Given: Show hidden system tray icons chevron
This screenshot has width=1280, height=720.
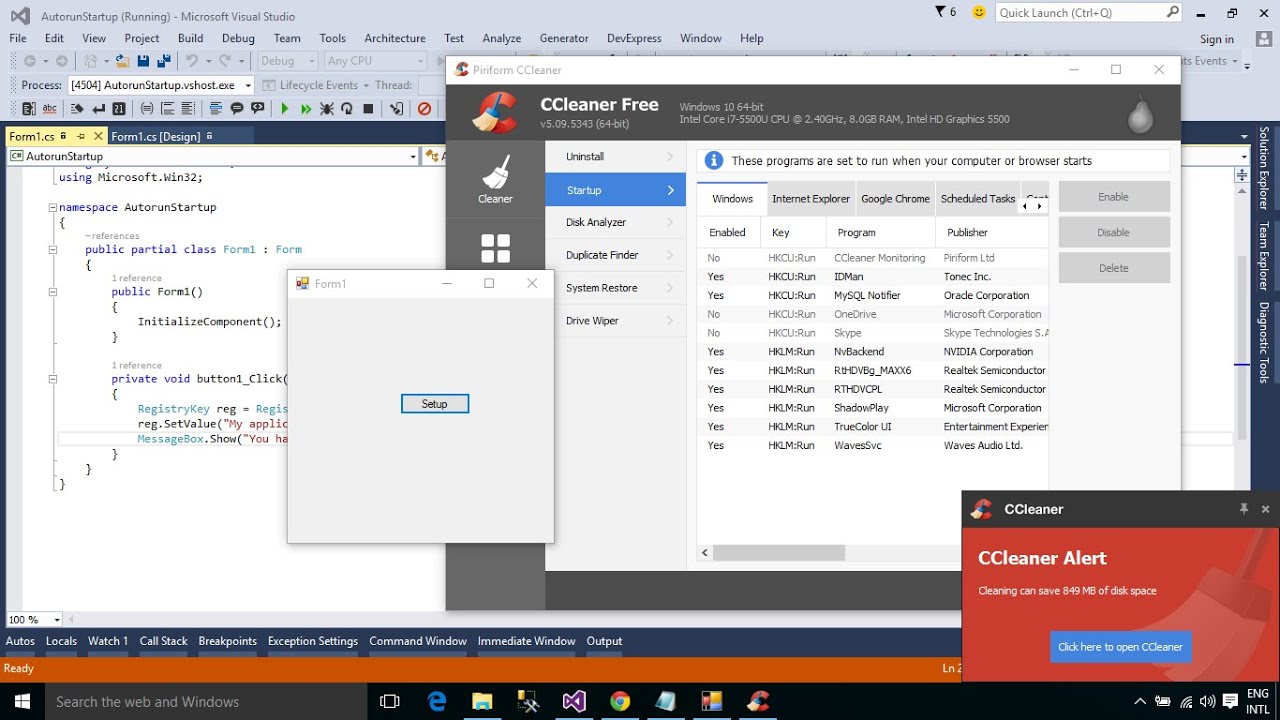Looking at the screenshot, I should (x=1140, y=701).
